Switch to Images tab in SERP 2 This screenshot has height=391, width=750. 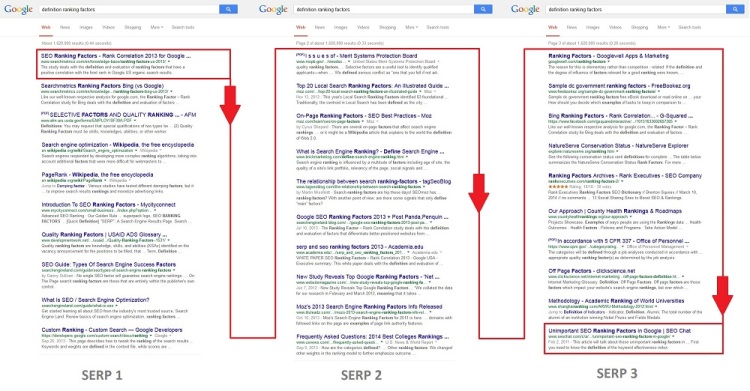[341, 27]
